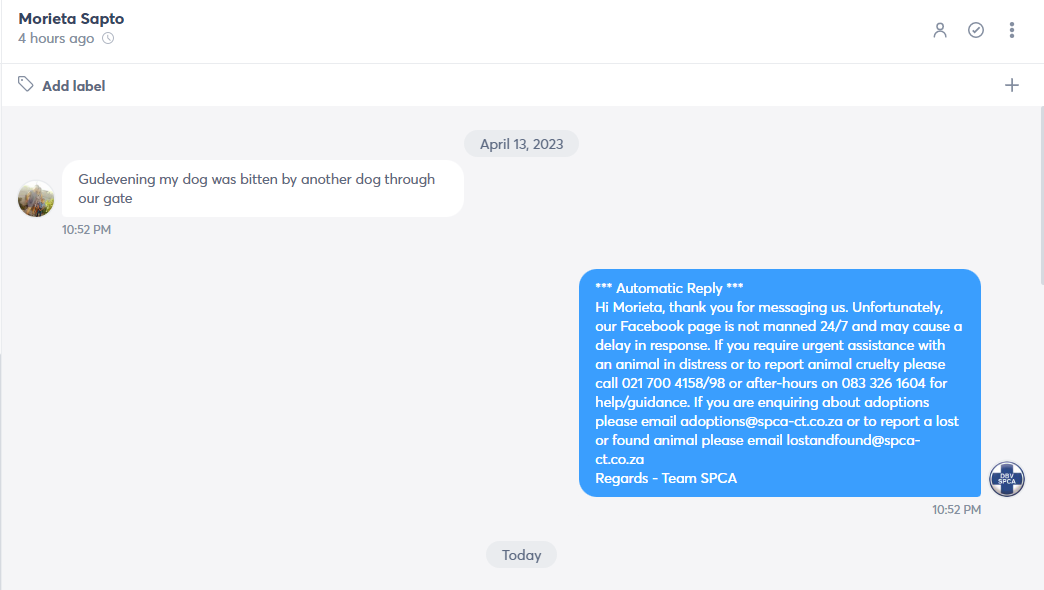The image size is (1044, 590).
Task: Open the three-dot more options menu
Action: tap(1011, 30)
